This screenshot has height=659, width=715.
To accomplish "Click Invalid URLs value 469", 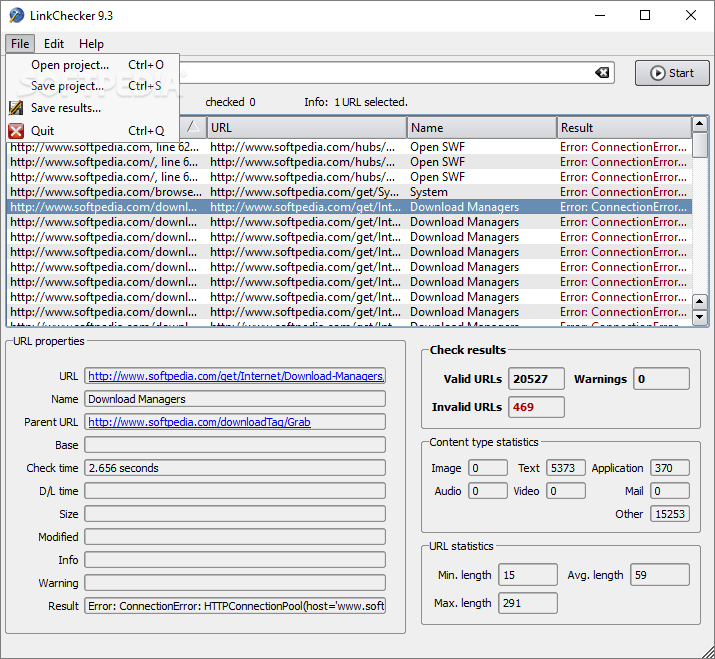I will 536,407.
